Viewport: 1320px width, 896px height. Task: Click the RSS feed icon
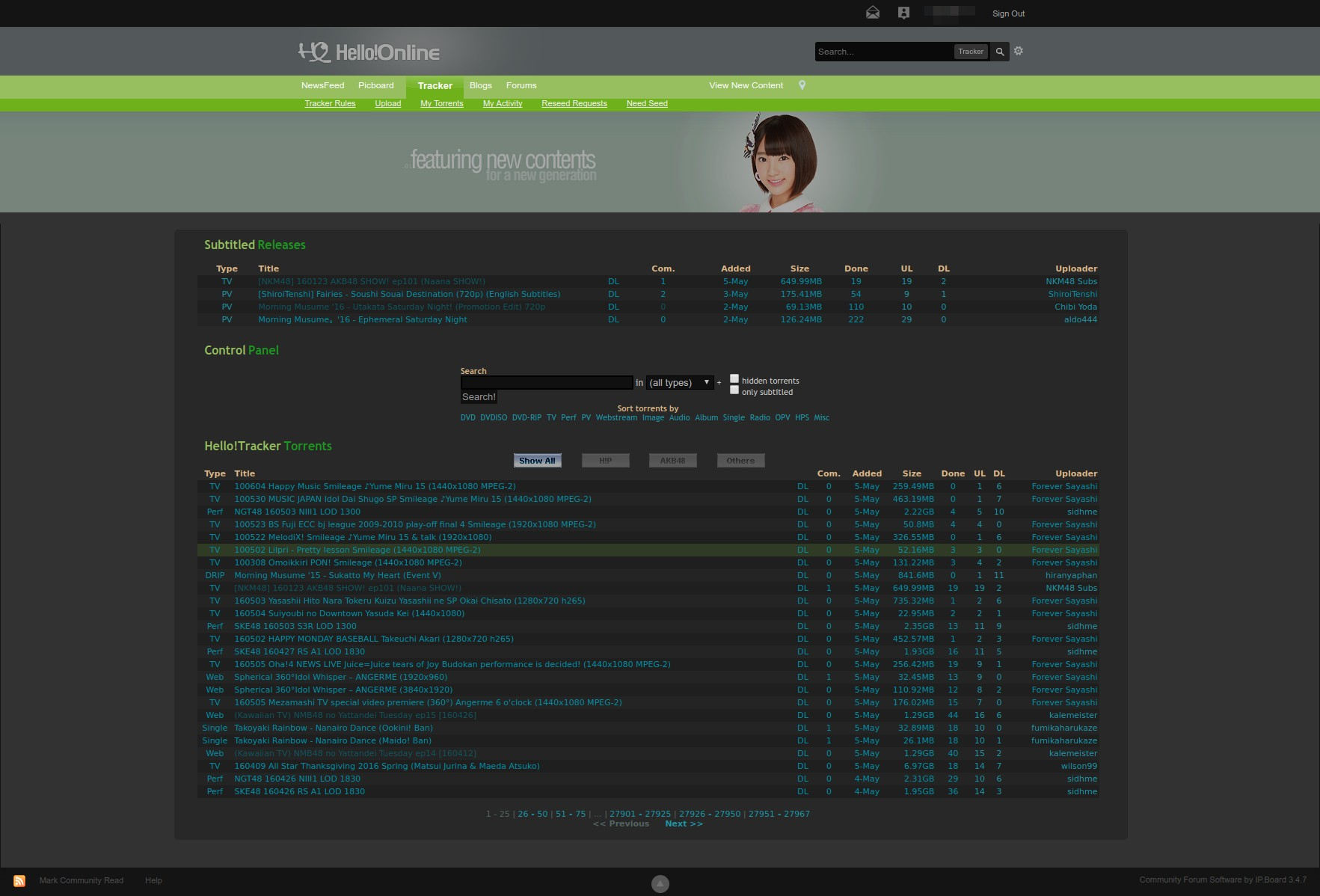coord(19,880)
